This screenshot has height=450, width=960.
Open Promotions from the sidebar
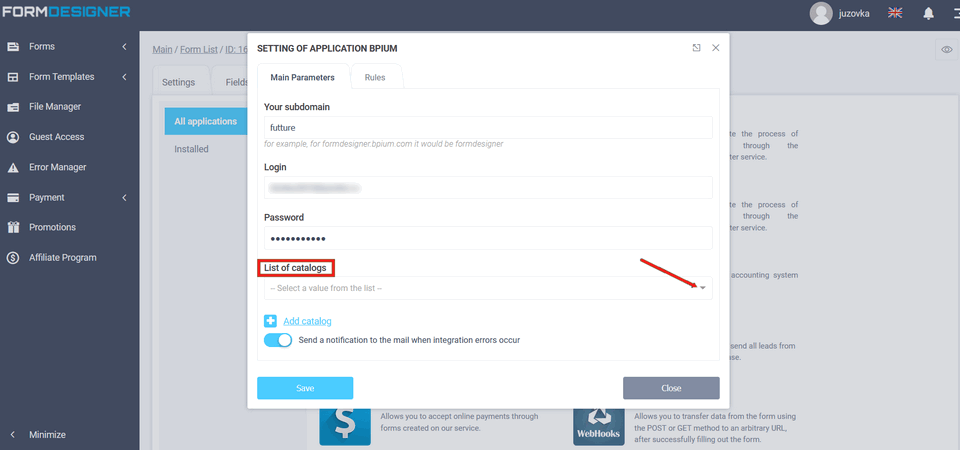53,227
